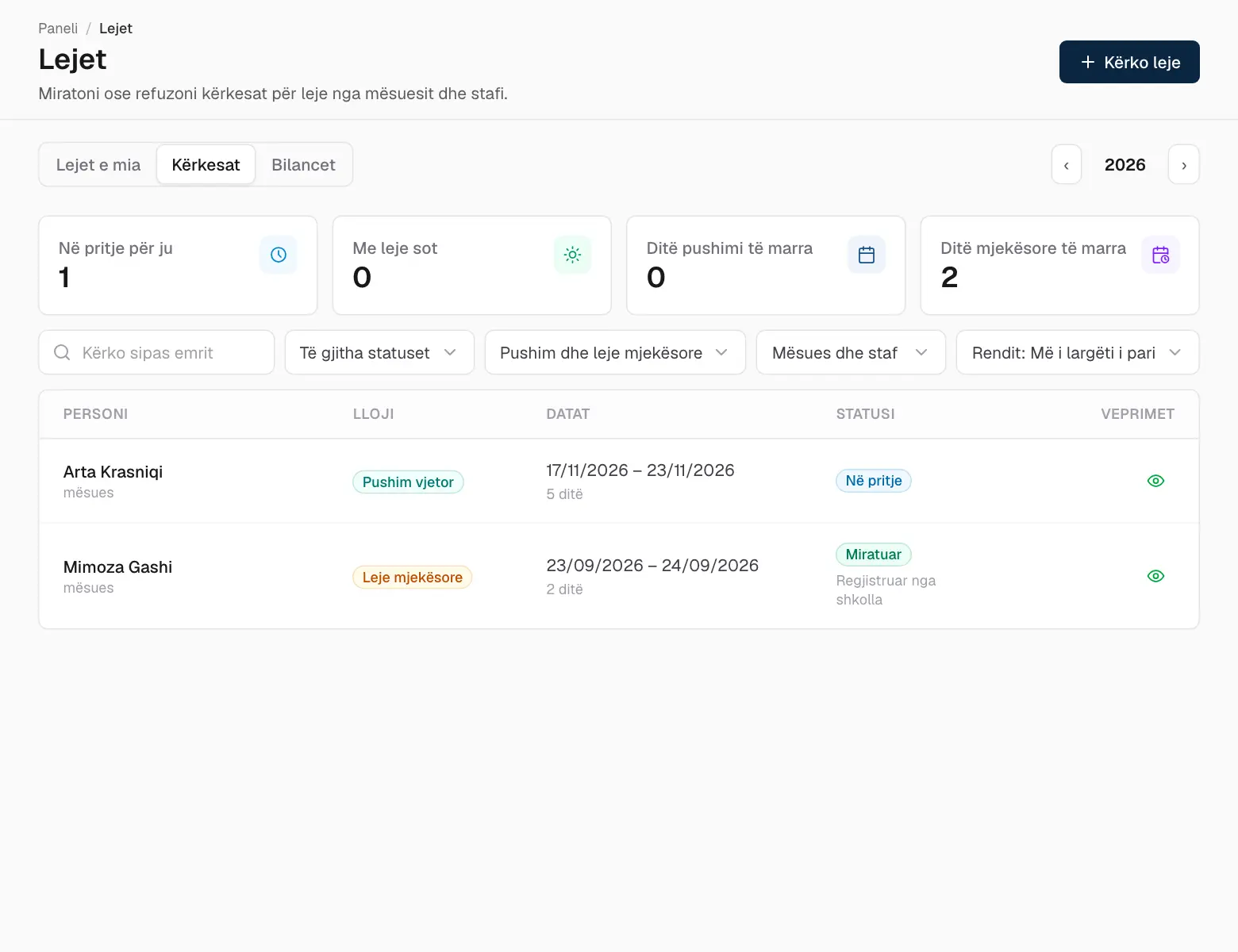Click calendar icon in Ditë pushimi të marra card
The width and height of the screenshot is (1238, 952).
coord(867,255)
